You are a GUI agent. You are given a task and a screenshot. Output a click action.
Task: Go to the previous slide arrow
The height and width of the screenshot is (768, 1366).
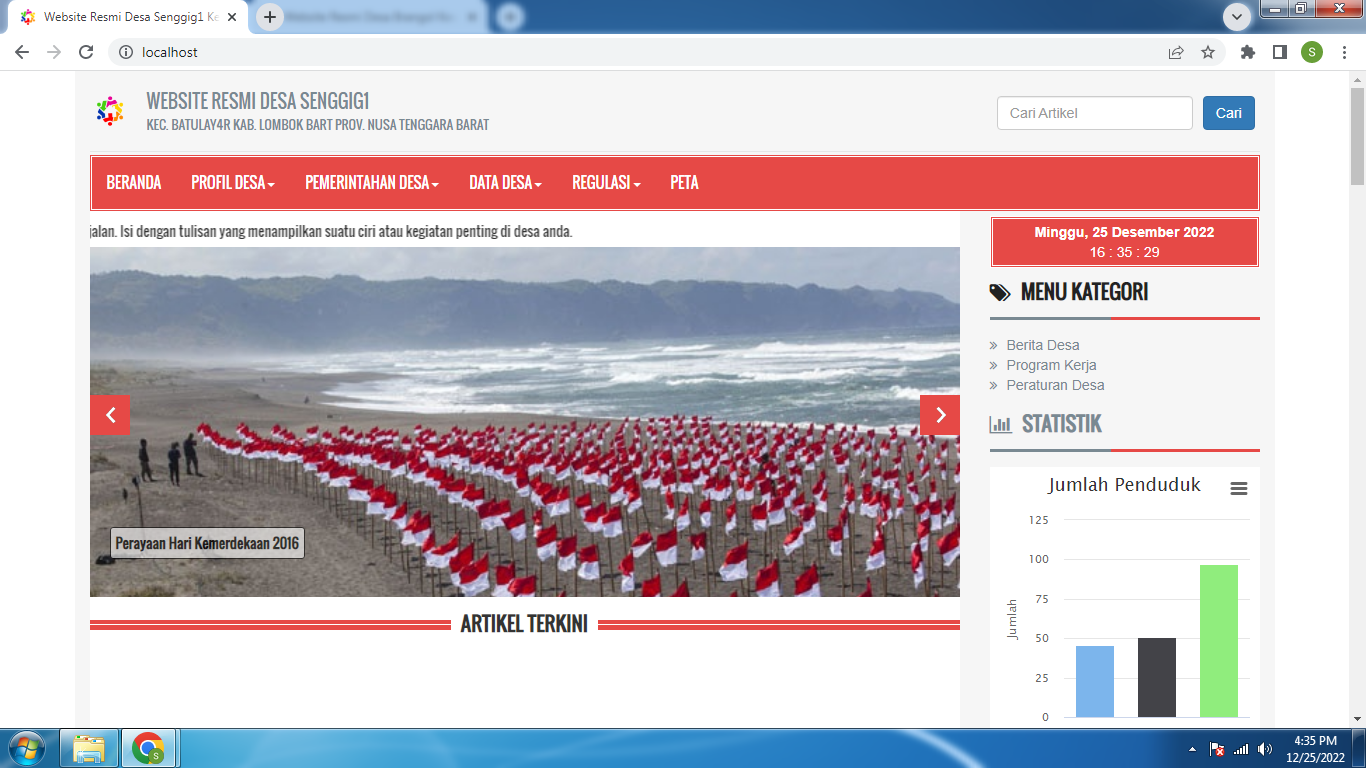[x=110, y=416]
